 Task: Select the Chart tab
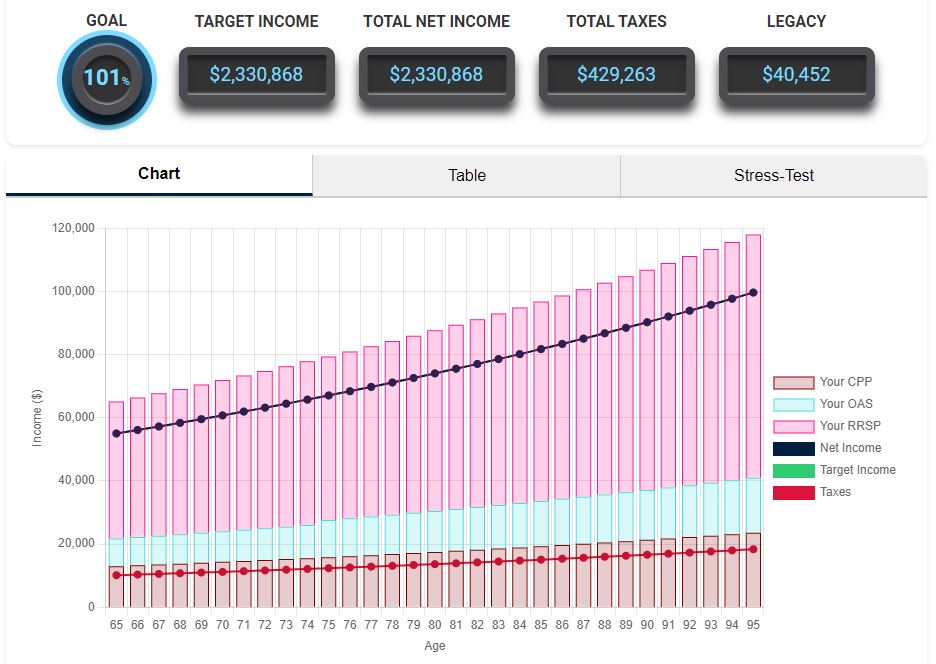pyautogui.click(x=159, y=174)
